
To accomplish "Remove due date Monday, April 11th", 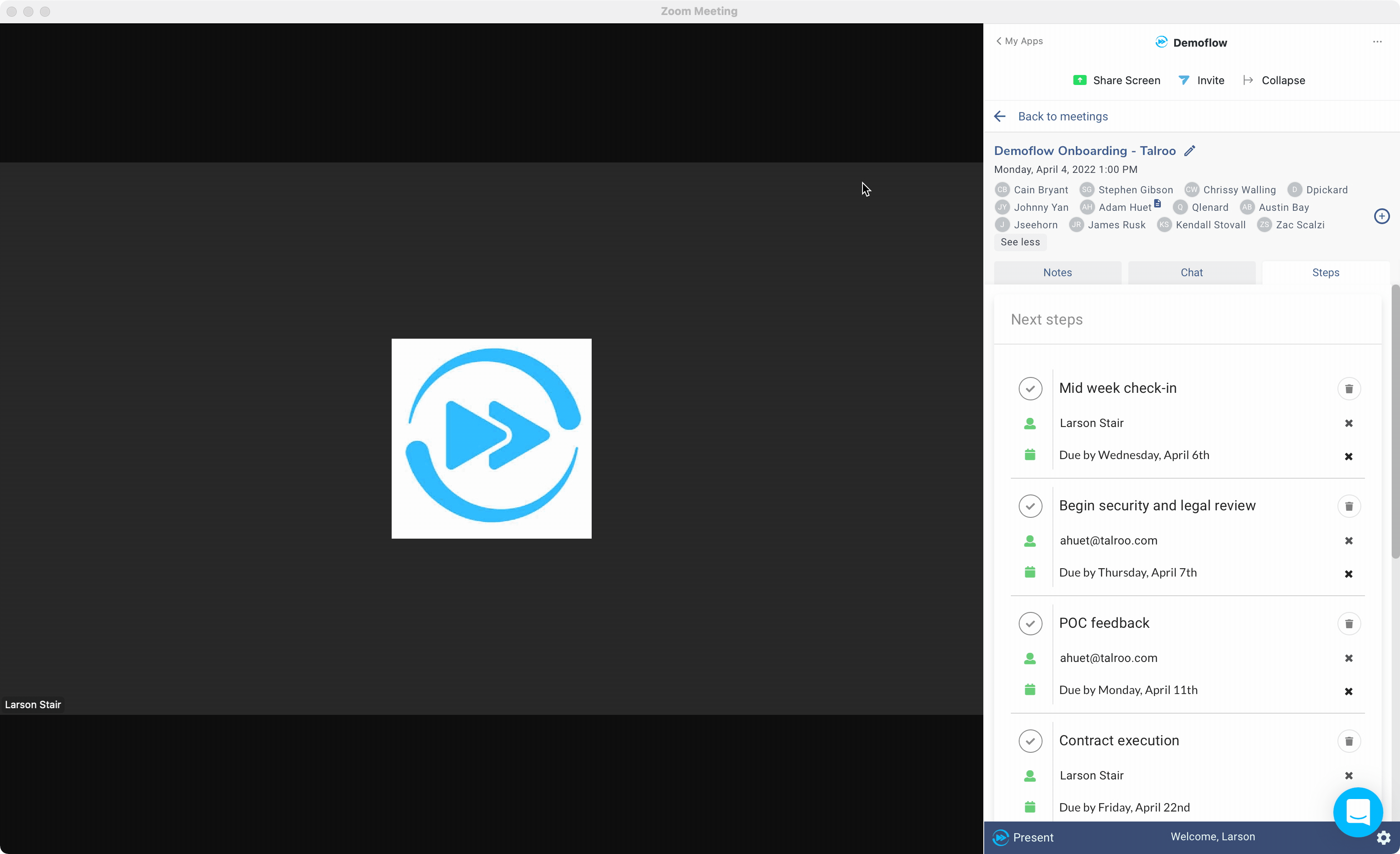I will click(1348, 691).
